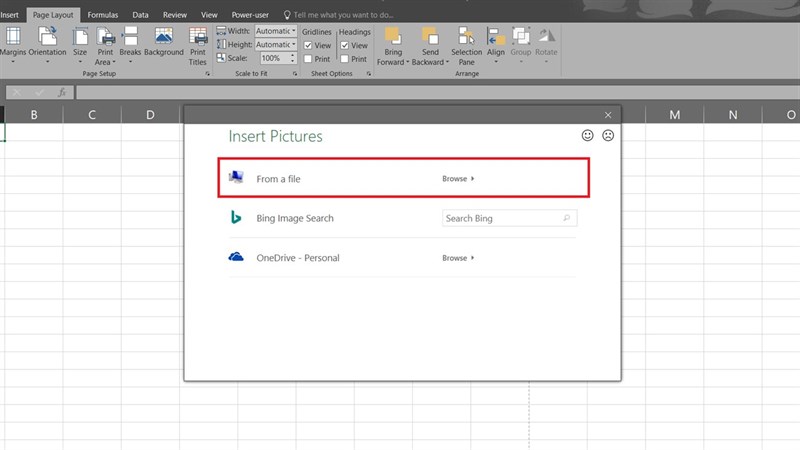Viewport: 800px width, 450px height.
Task: Open the page Size menu
Action: point(80,45)
